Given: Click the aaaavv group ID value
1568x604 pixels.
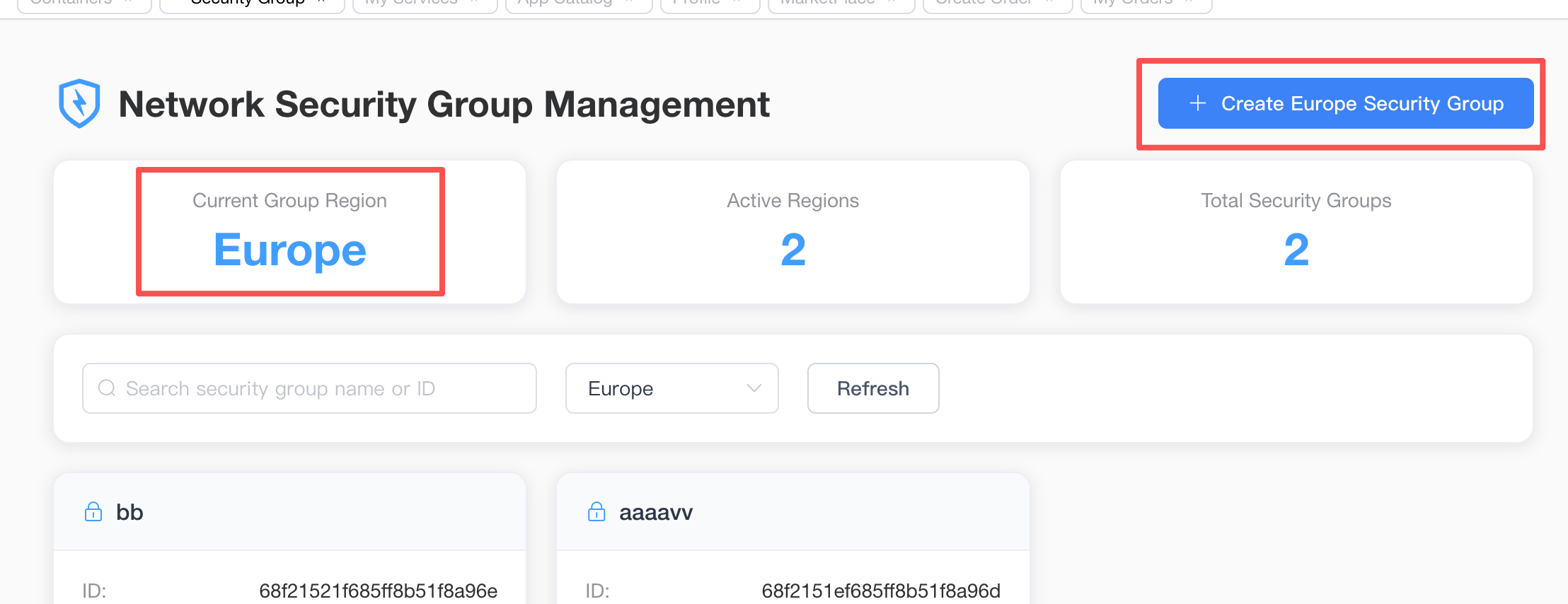Looking at the screenshot, I should (x=881, y=591).
